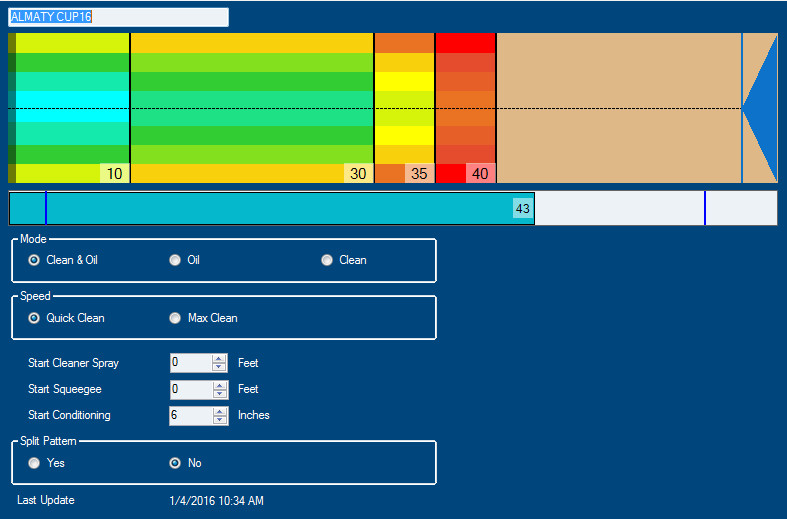787x519 pixels.
Task: Switch speed to Max Clean
Action: [x=175, y=318]
